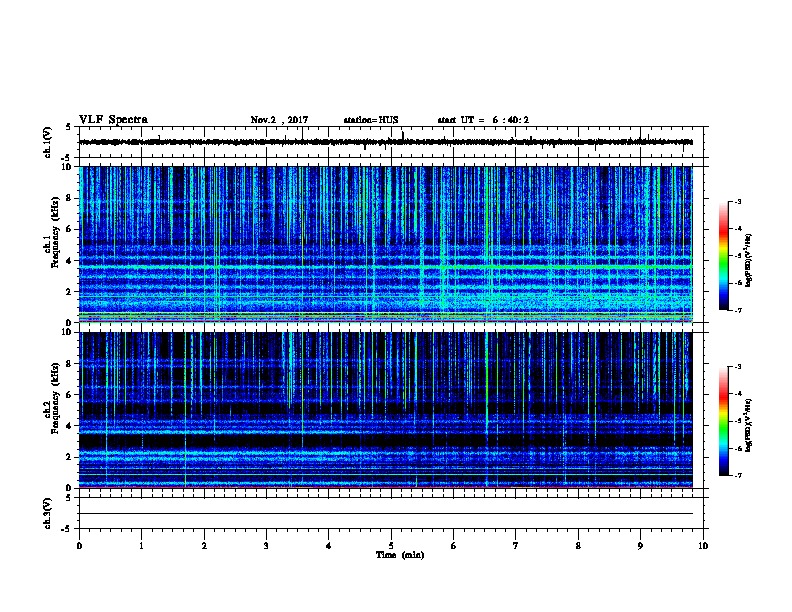Image resolution: width=792 pixels, height=612 pixels.
Task: Click tick label "6" on the Time axis
Action: click(454, 546)
